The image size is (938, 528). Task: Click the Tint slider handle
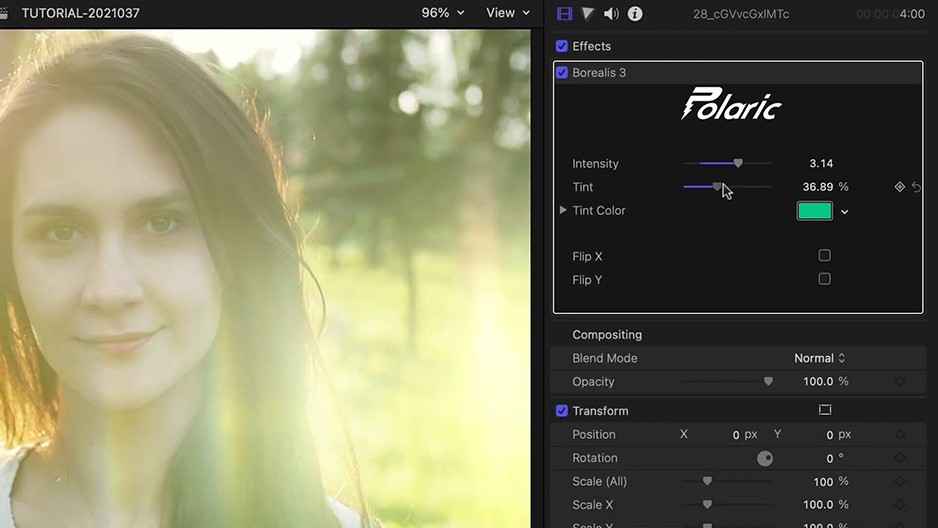(x=717, y=187)
